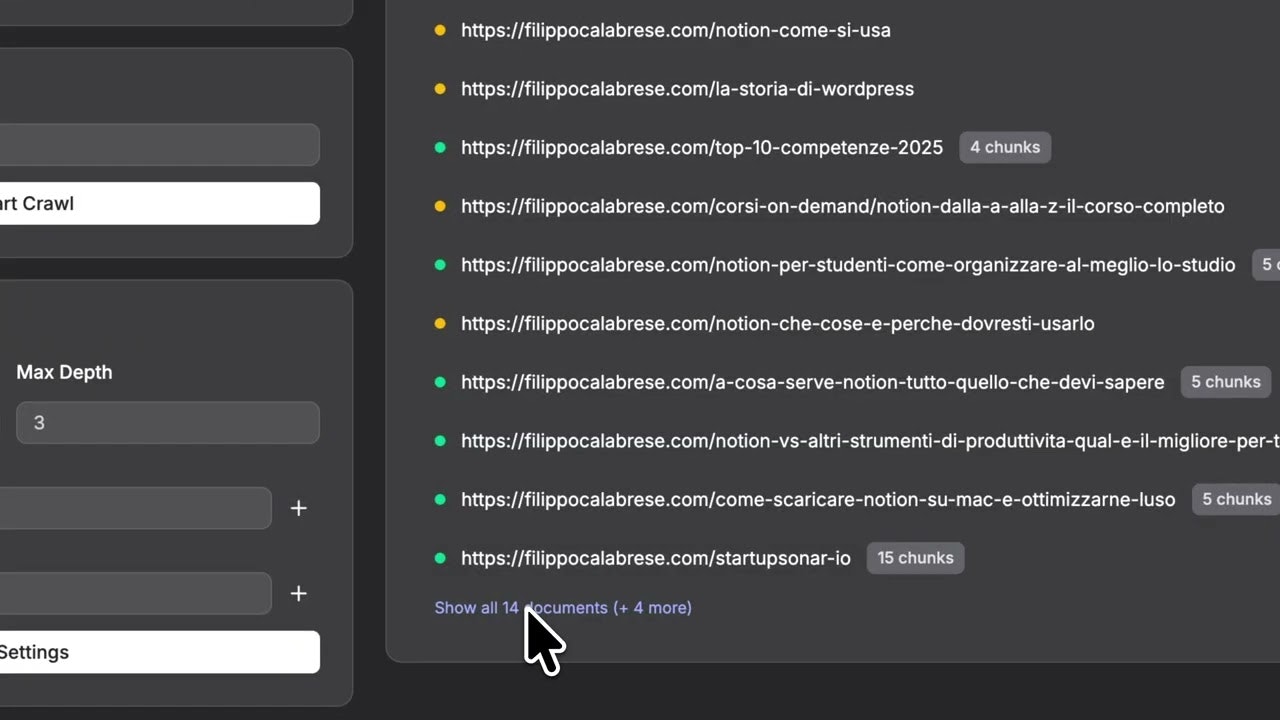Click the 15 chunks badge

click(915, 558)
